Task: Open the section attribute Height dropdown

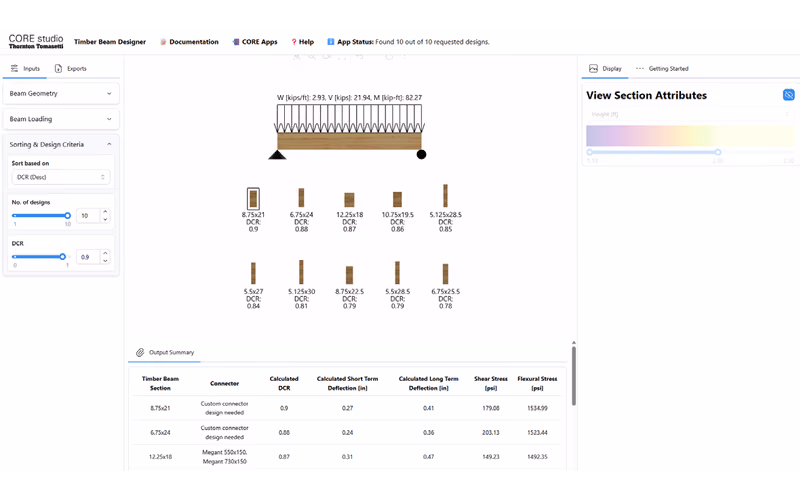Action: (x=689, y=114)
